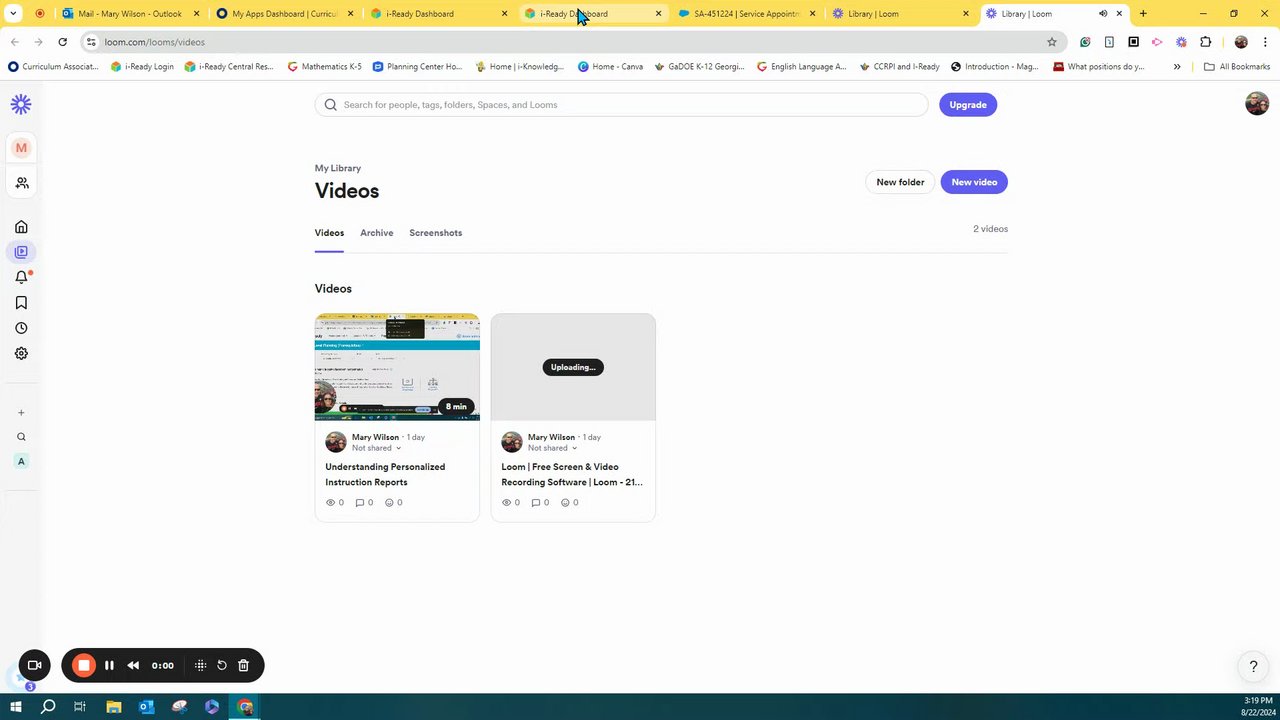Click the plus icon in the sidebar
The width and height of the screenshot is (1280, 720).
point(21,412)
